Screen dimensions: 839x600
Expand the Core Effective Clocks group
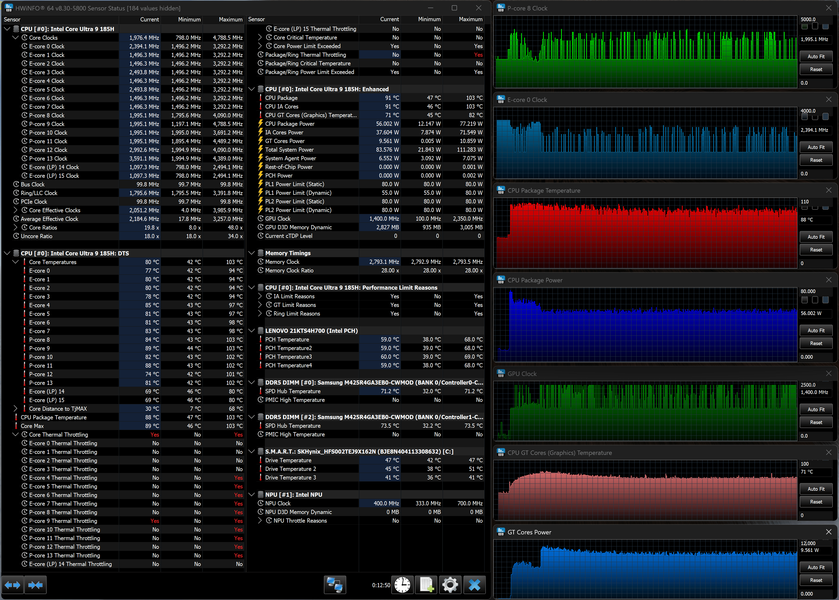click(x=16, y=210)
